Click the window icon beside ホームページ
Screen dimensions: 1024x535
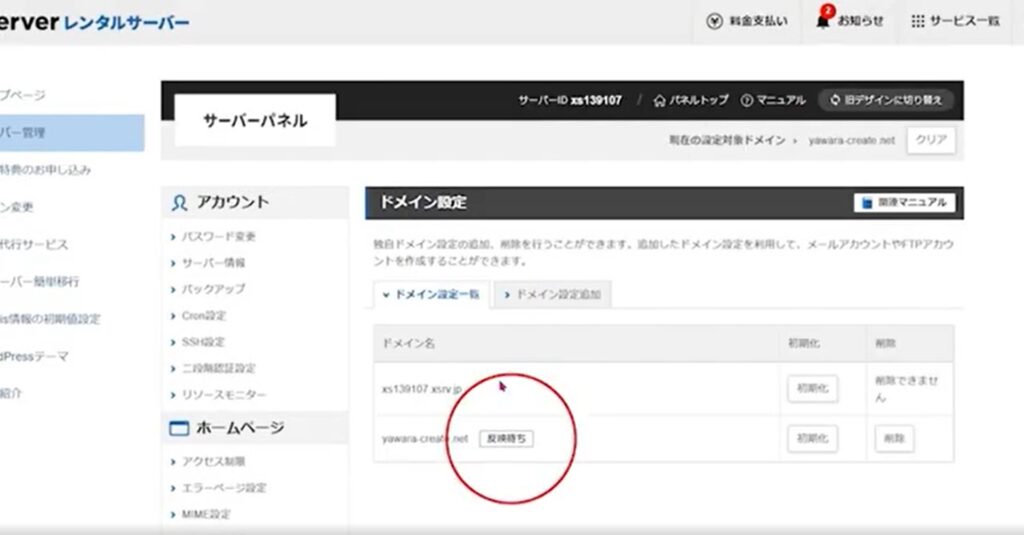[x=179, y=429]
